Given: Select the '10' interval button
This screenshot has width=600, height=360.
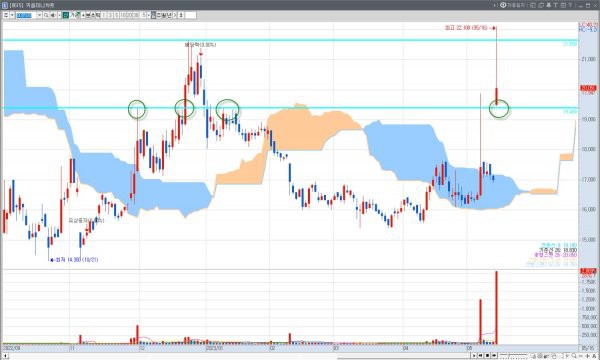Looking at the screenshot, I should pos(122,15).
